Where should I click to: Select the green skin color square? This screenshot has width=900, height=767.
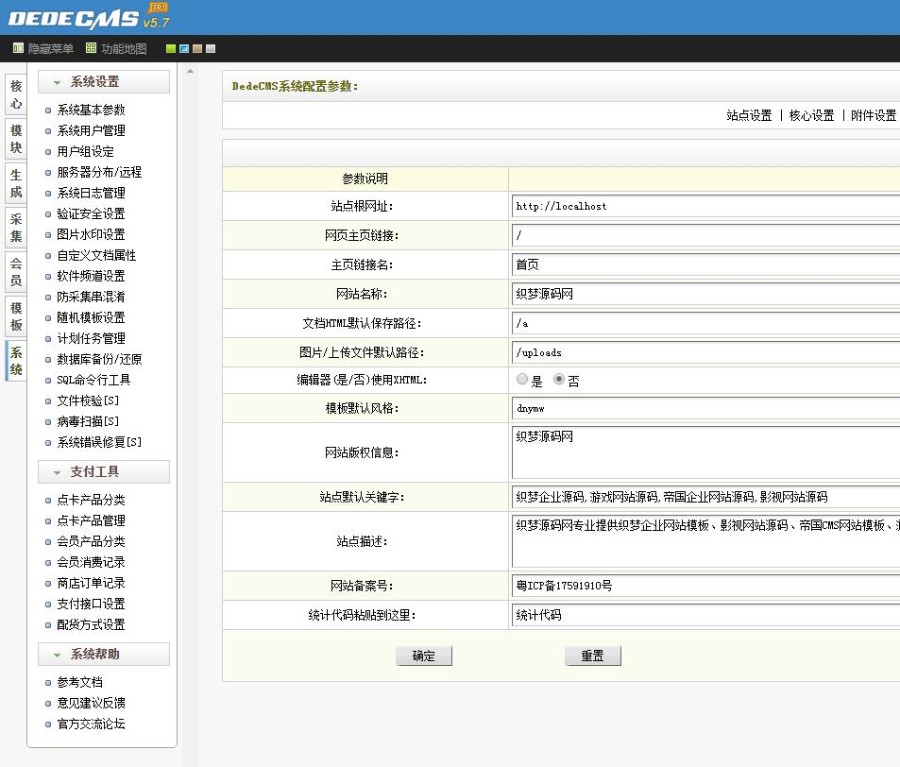[170, 49]
